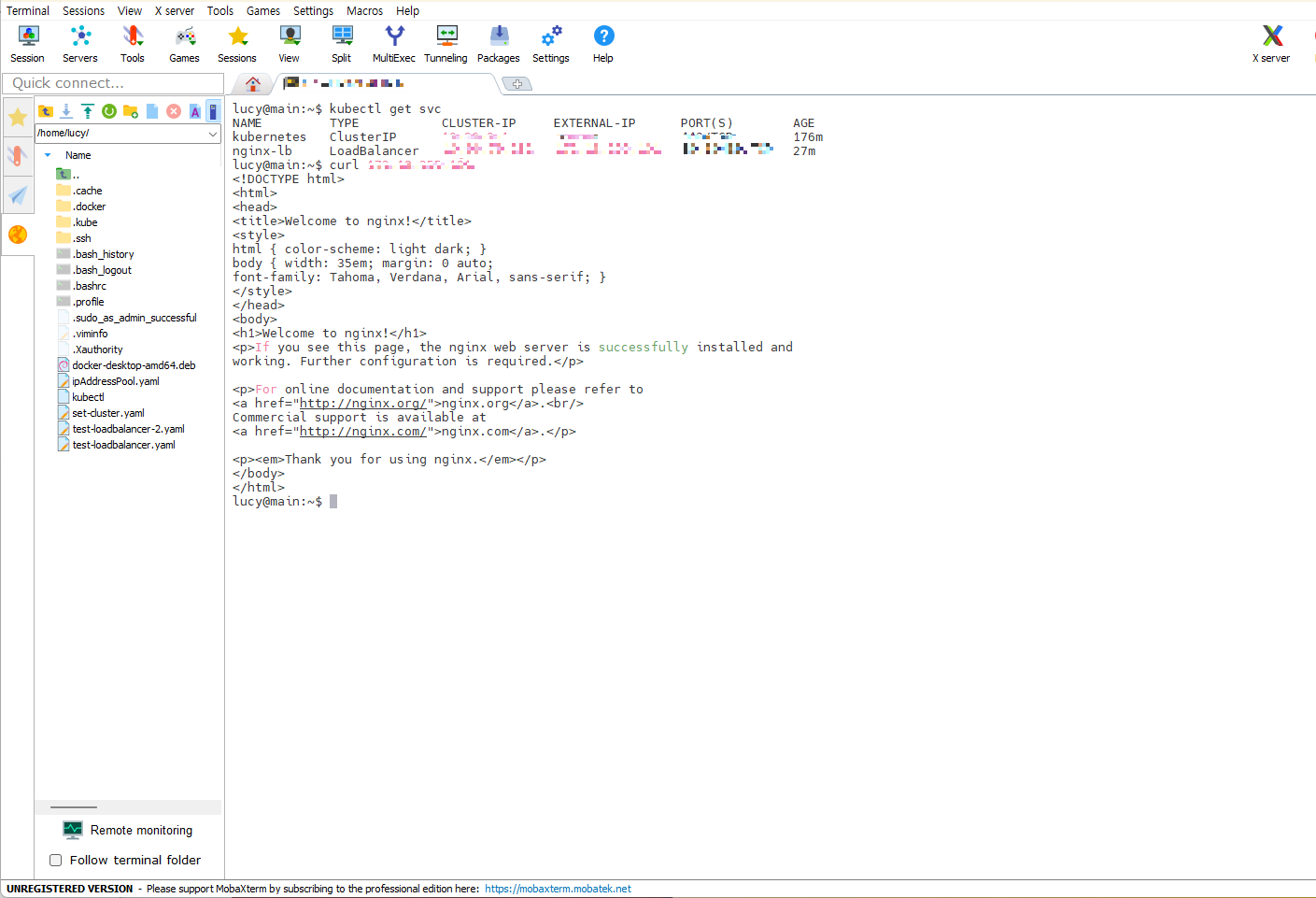Select the set-cluster.yaml file
1316x898 pixels.
[x=101, y=413]
